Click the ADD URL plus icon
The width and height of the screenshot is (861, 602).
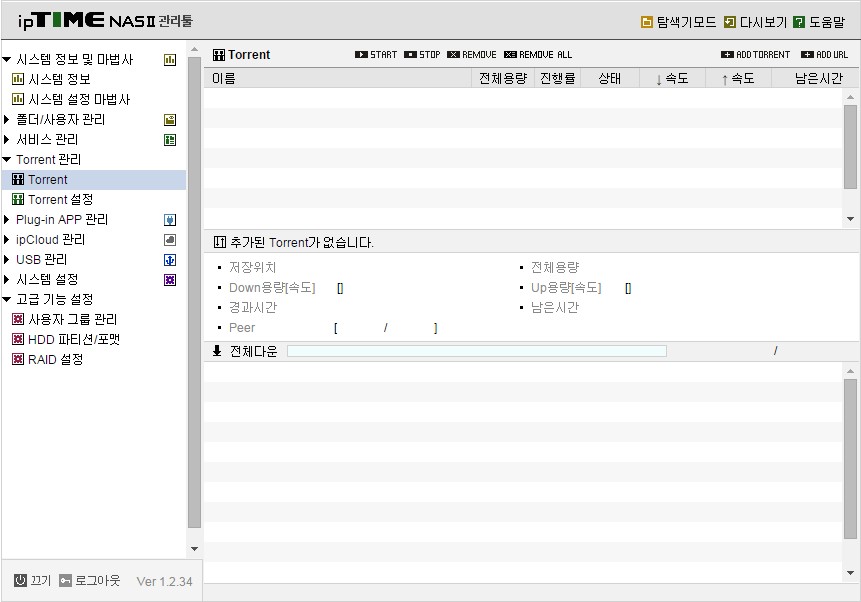coord(807,55)
